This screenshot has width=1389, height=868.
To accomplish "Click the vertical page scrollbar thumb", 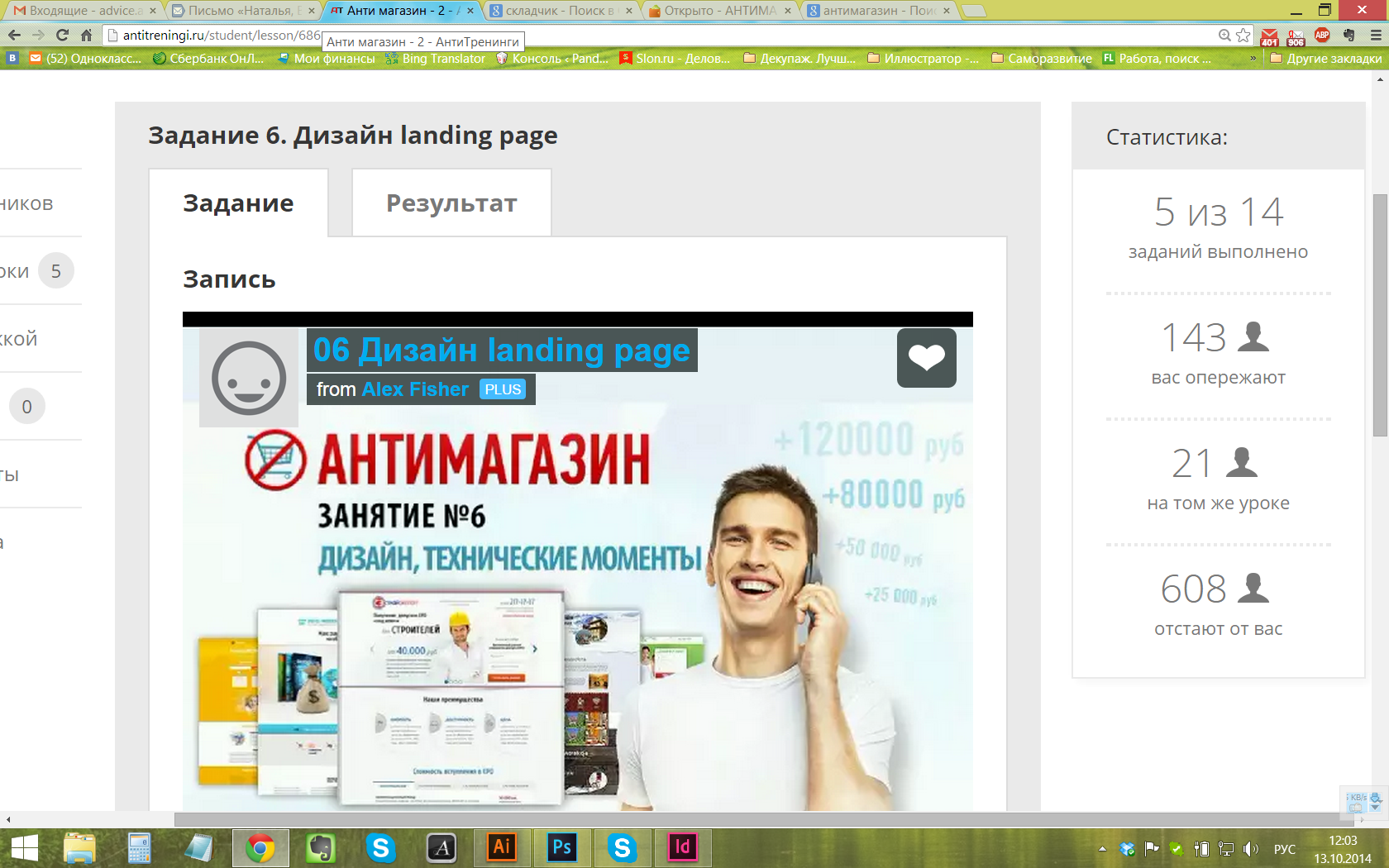I will [x=1380, y=314].
